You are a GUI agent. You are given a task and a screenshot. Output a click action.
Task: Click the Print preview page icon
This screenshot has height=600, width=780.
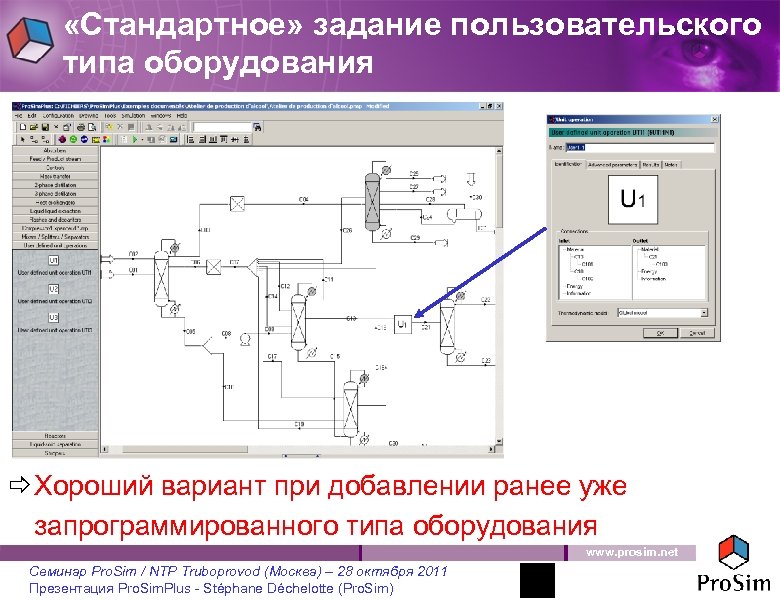point(92,127)
